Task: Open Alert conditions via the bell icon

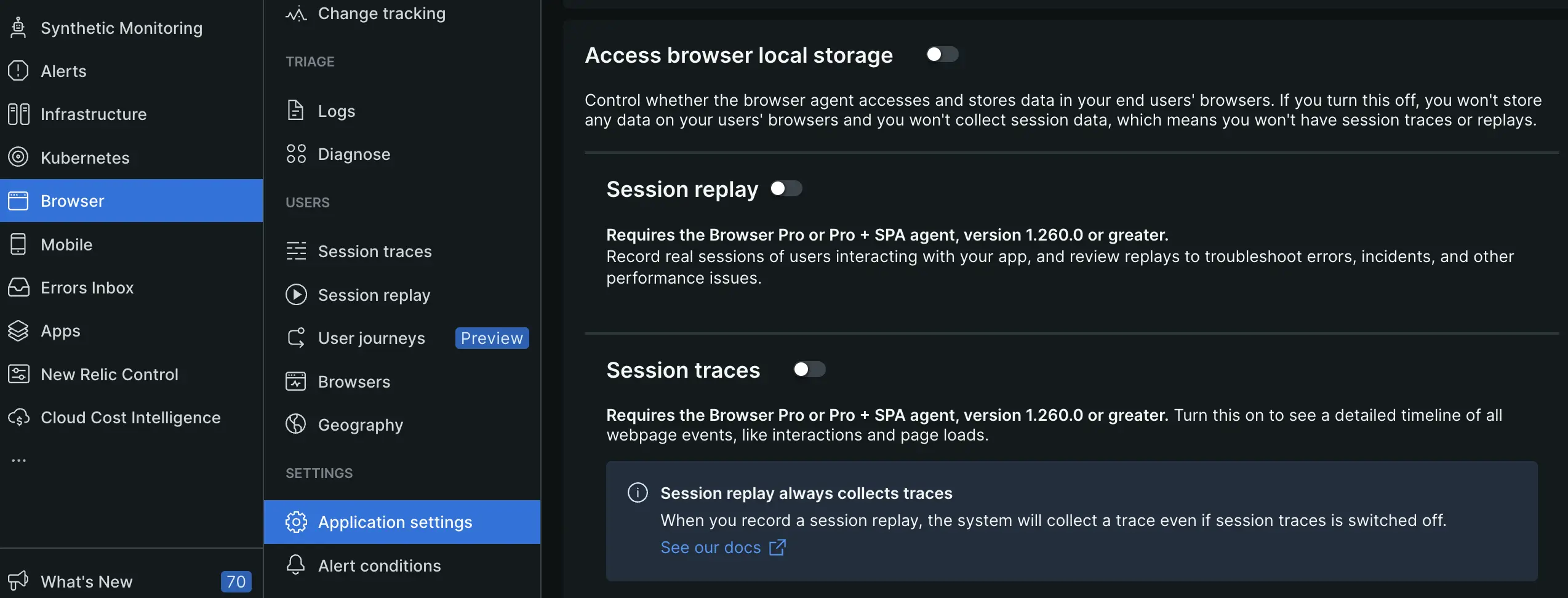Action: [x=296, y=565]
